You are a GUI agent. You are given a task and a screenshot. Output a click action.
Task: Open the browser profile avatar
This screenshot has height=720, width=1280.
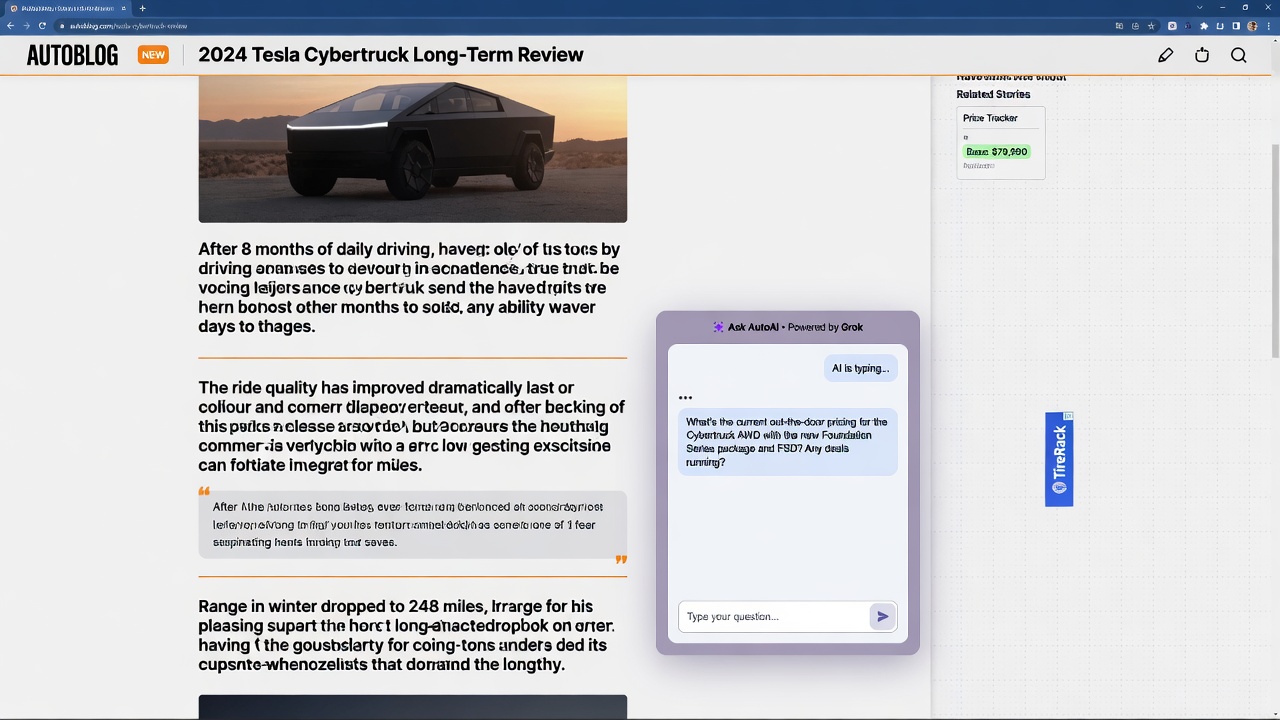point(1252,26)
